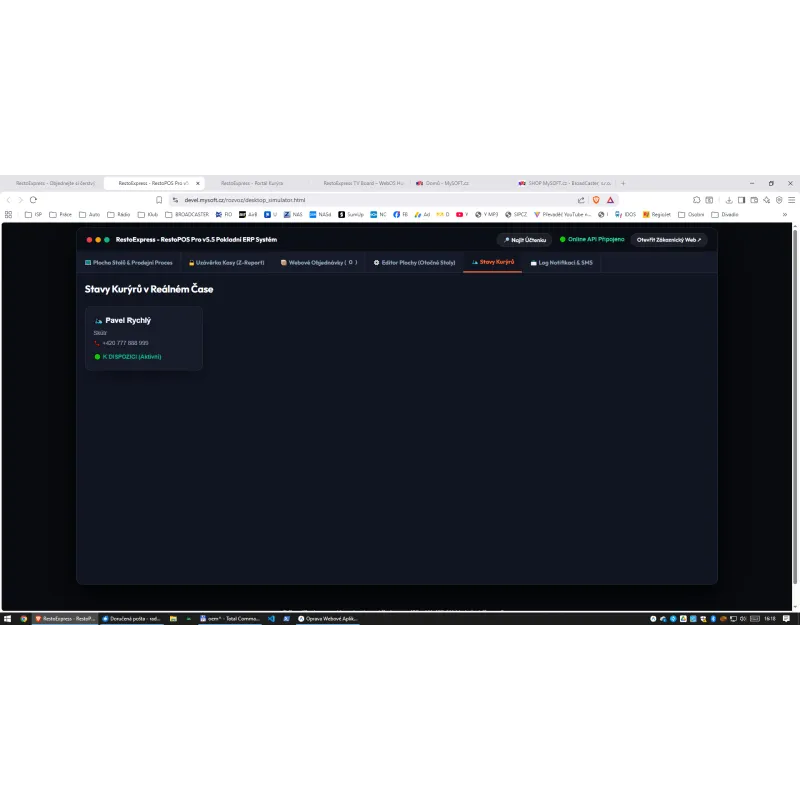Viewport: 800px width, 800px height.
Task: Click the red window dot in RestoPOS header
Action: pyautogui.click(x=89, y=240)
